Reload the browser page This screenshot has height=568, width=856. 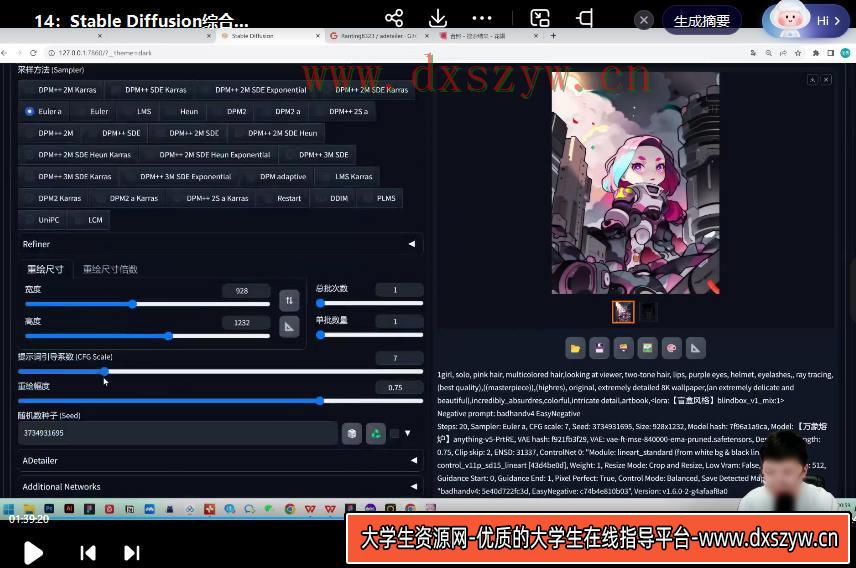point(33,53)
